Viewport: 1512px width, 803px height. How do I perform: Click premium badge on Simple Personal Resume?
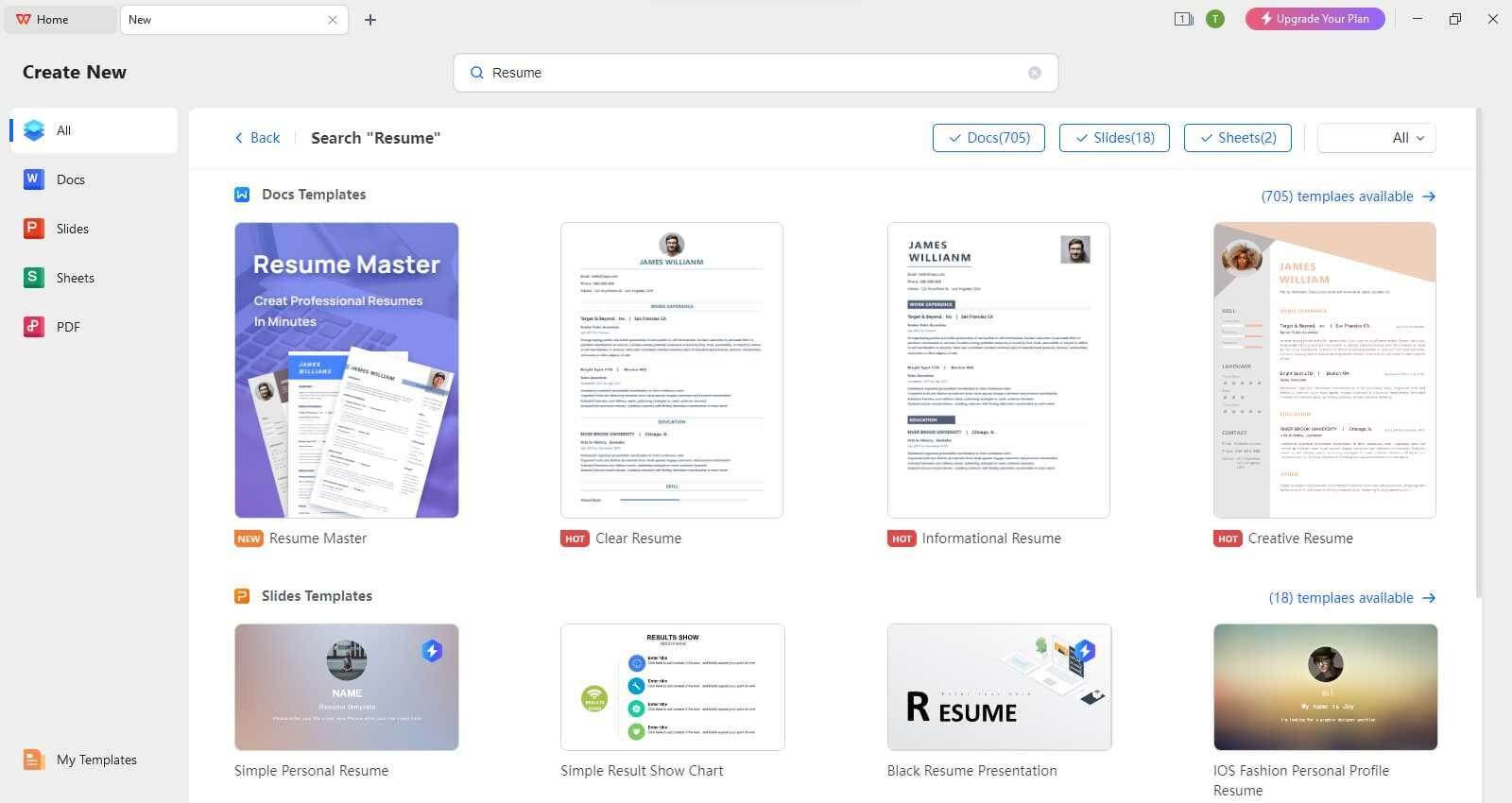432,650
